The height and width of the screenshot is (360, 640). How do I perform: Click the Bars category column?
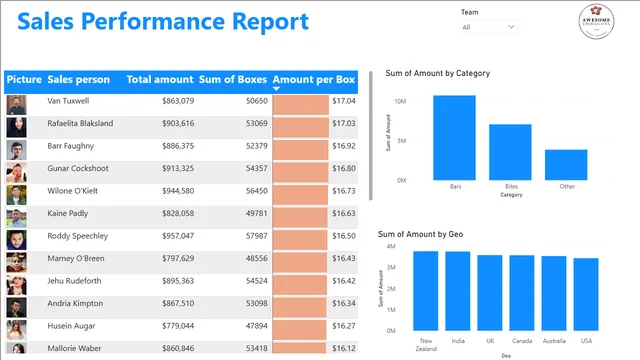(454, 138)
